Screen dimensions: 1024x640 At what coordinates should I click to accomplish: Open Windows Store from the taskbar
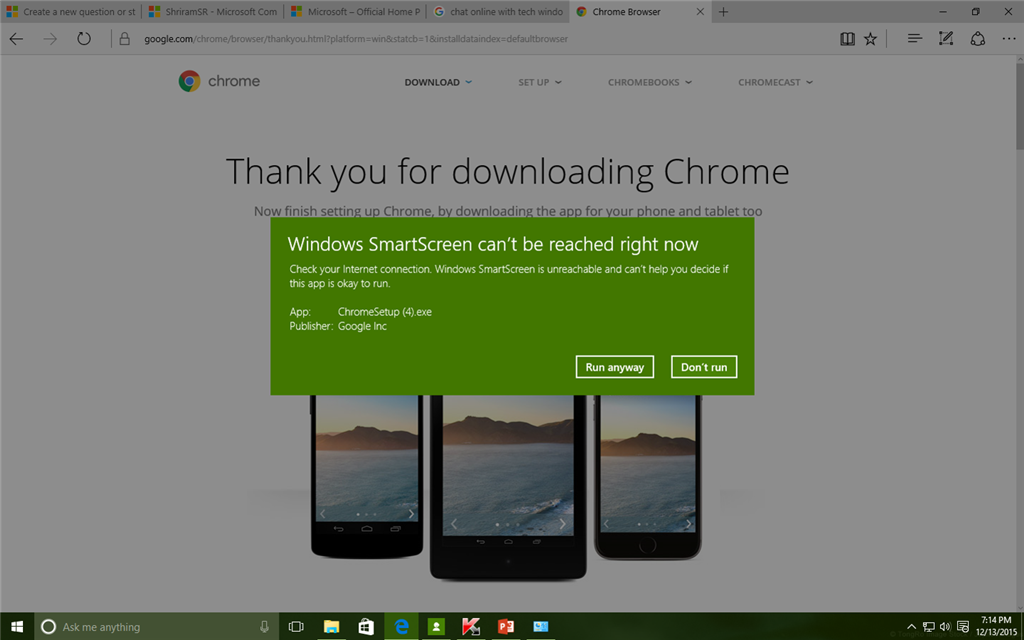pyautogui.click(x=366, y=627)
